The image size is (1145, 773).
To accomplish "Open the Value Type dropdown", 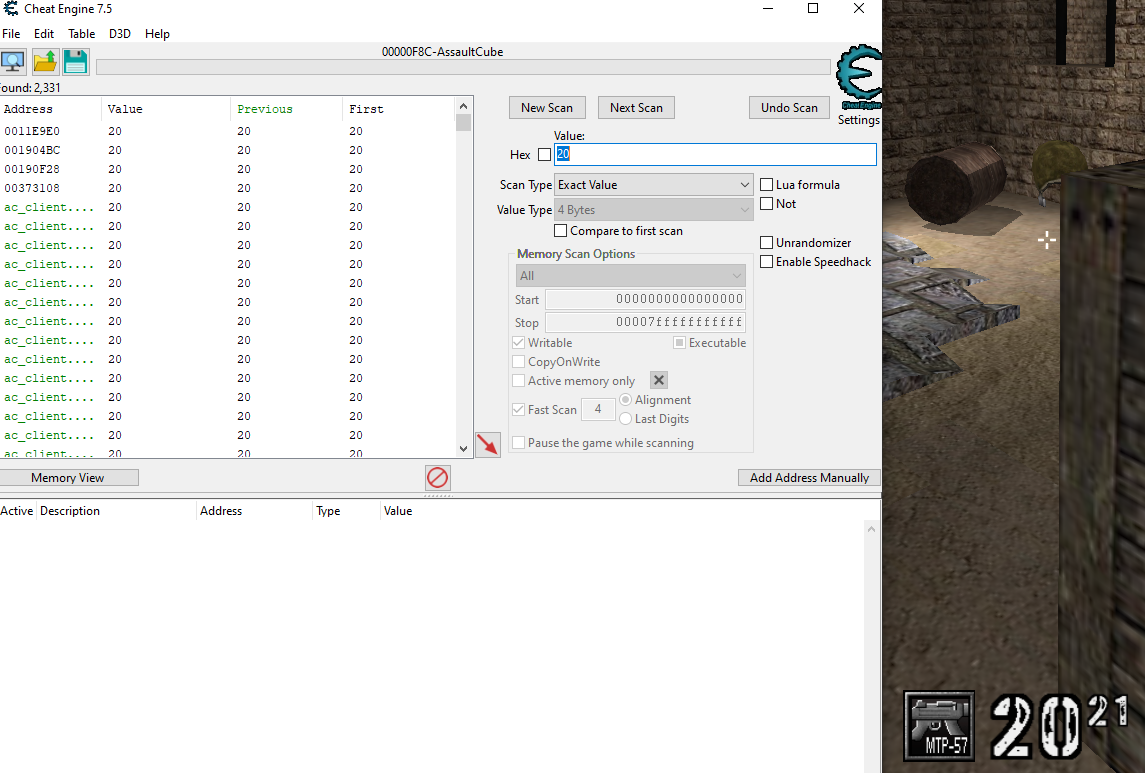I will (654, 209).
